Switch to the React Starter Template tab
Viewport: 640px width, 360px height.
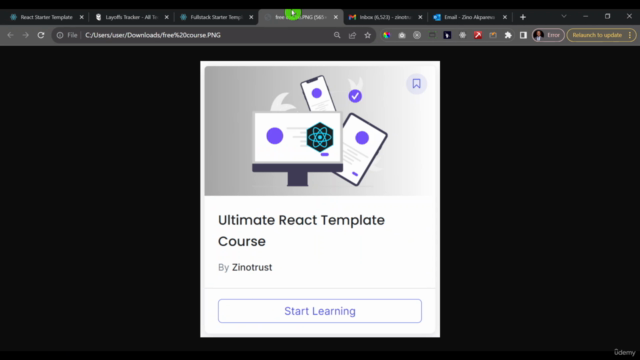click(x=43, y=17)
